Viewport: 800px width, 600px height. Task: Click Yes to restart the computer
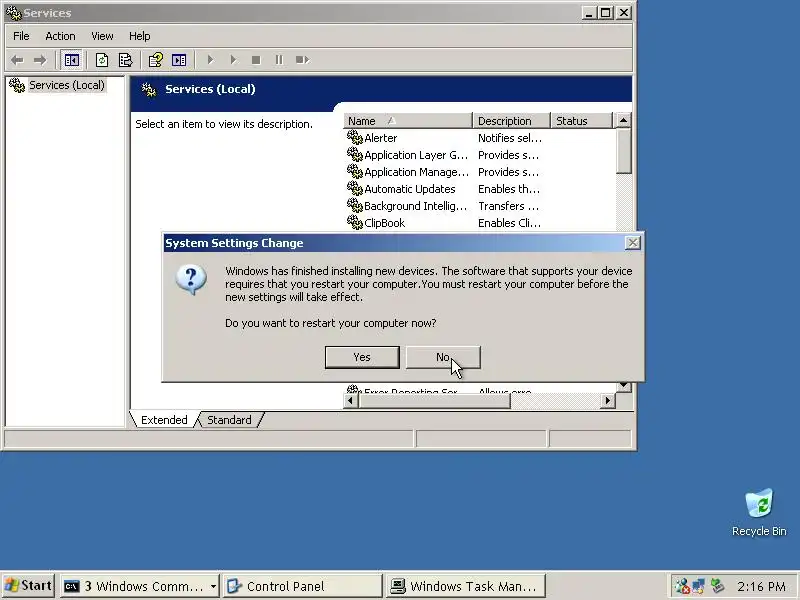[362, 357]
